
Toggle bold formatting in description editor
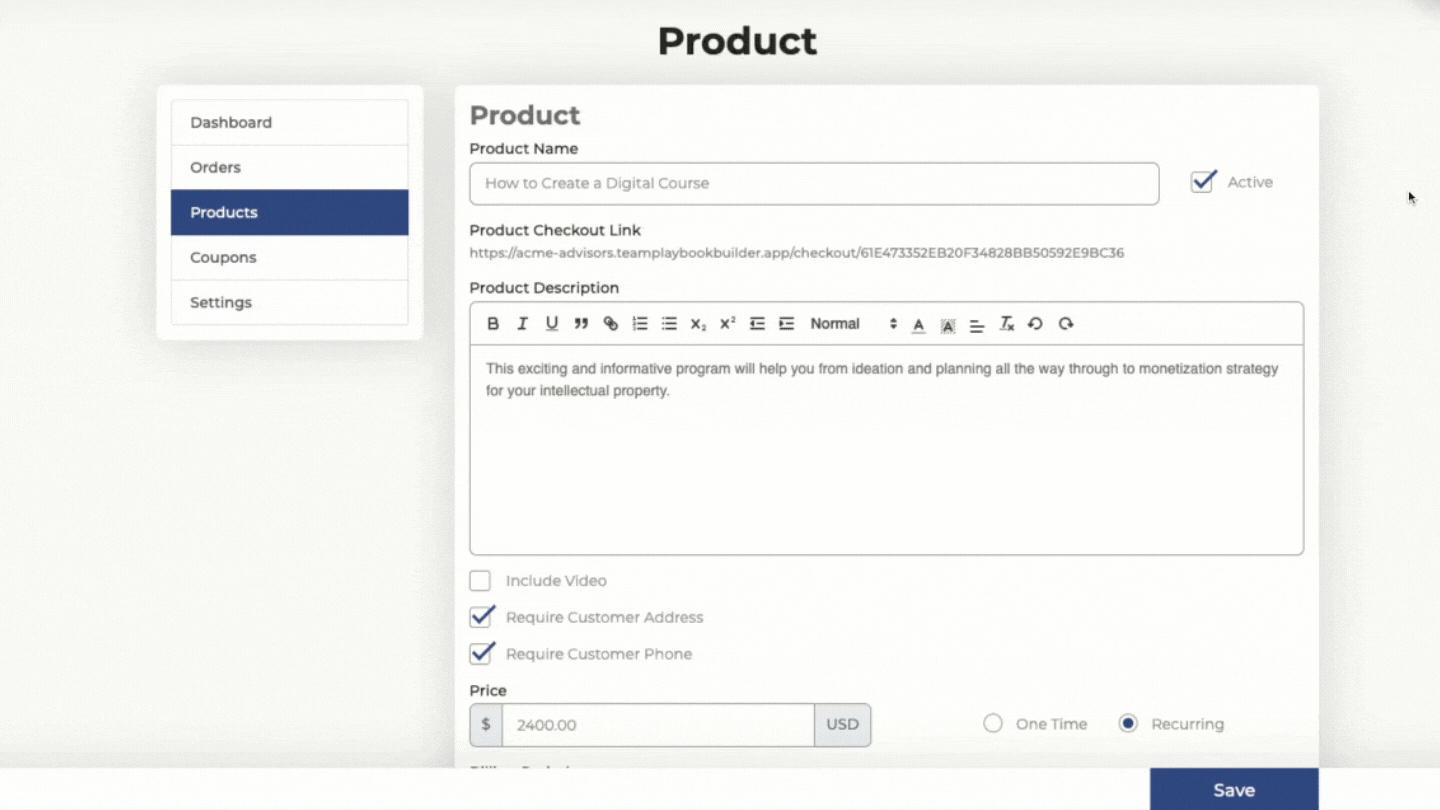(x=493, y=324)
